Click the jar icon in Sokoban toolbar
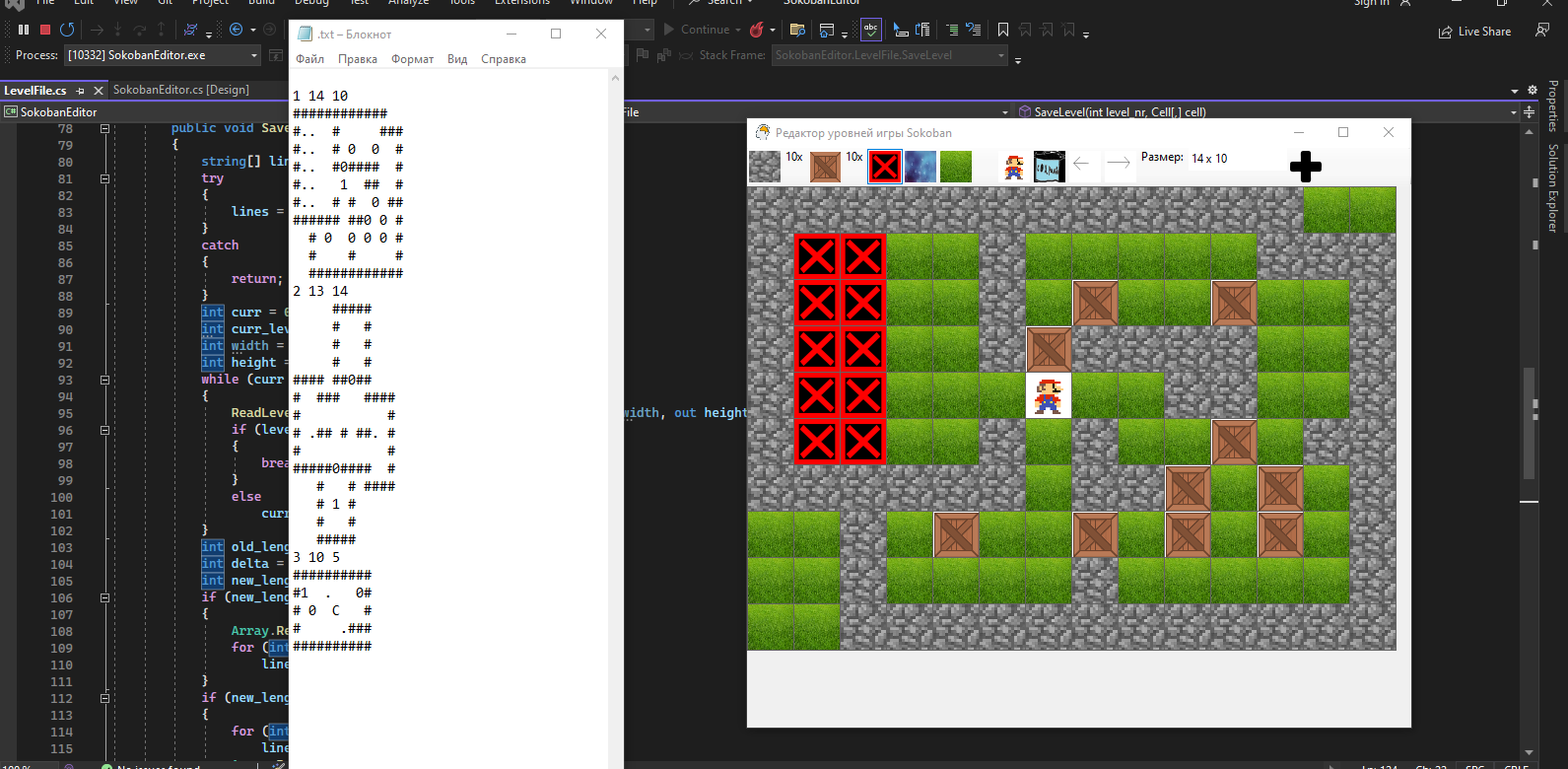This screenshot has height=769, width=1568. pyautogui.click(x=1050, y=167)
